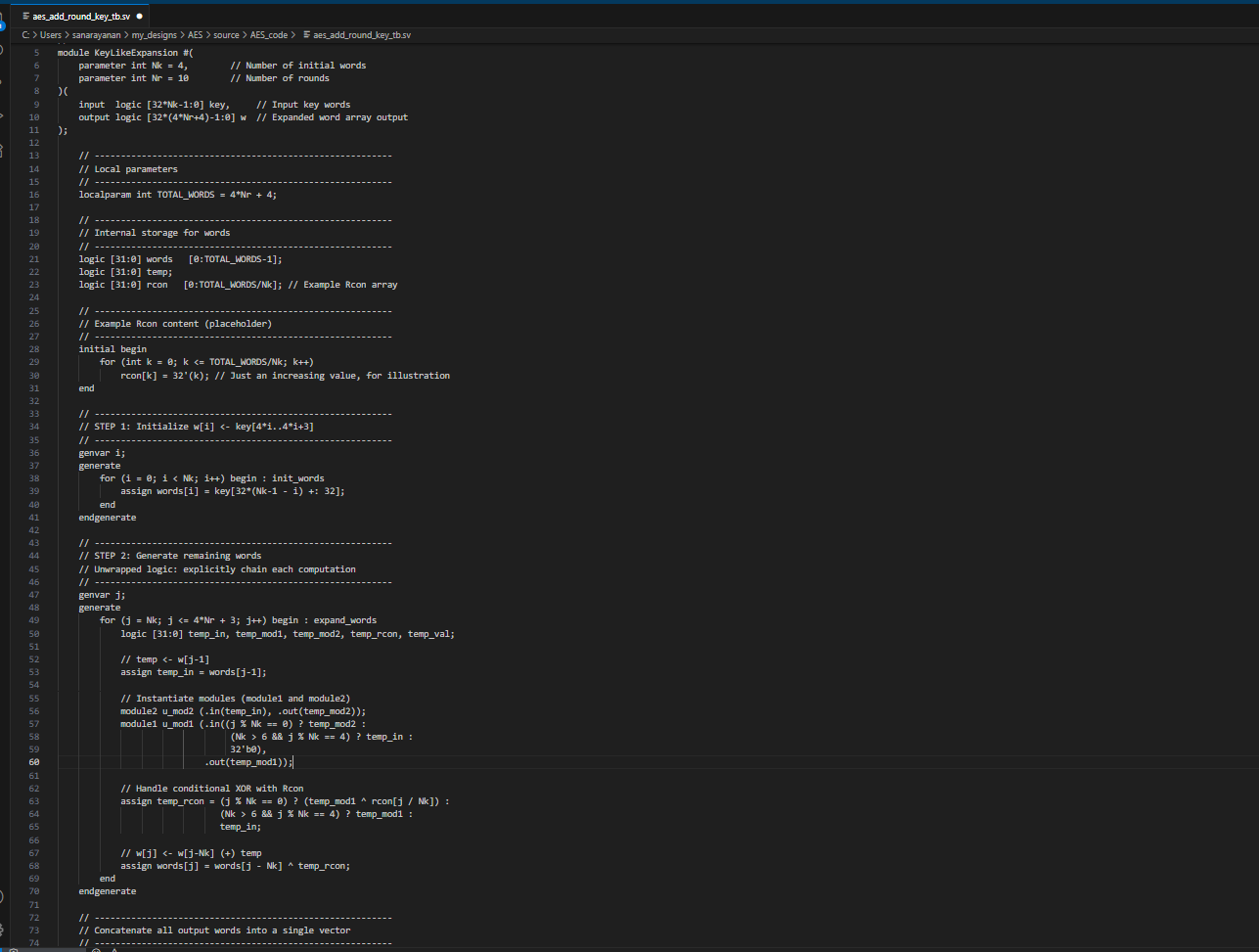The height and width of the screenshot is (952, 1259).
Task: Expand the AES_code breadcrumb folder
Action: coord(269,35)
